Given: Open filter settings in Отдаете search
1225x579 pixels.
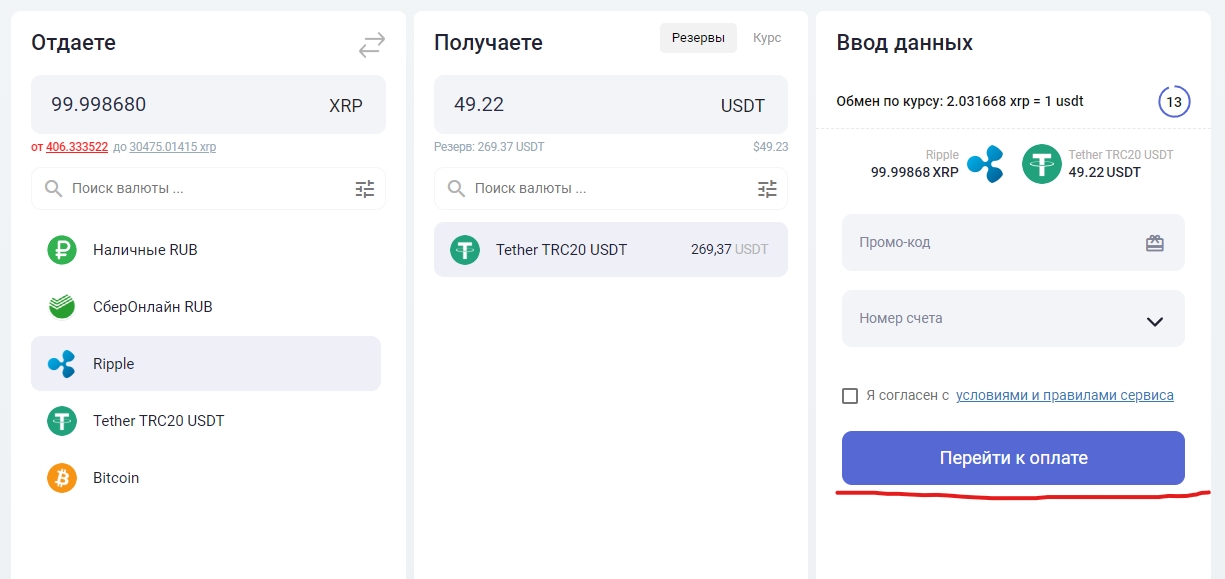Looking at the screenshot, I should point(365,188).
